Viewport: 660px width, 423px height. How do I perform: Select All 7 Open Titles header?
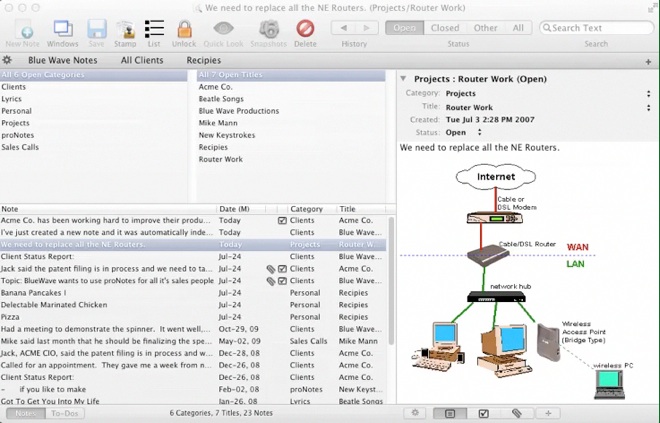291,75
